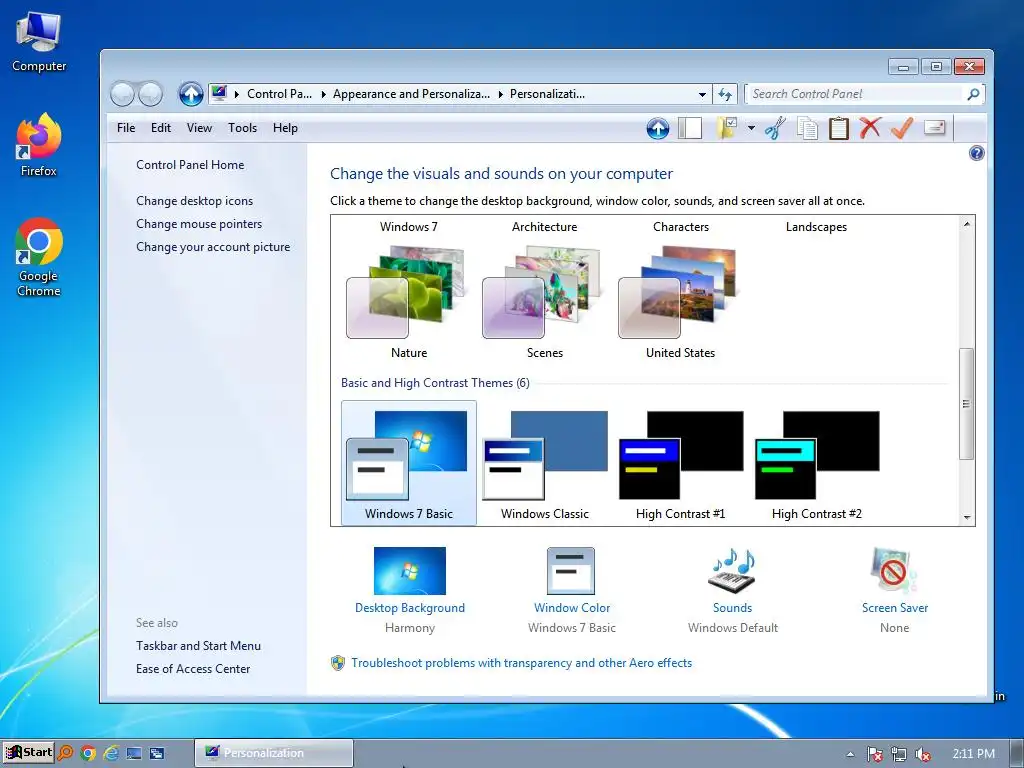The height and width of the screenshot is (768, 1024).
Task: Open Change your account picture link
Action: click(213, 247)
